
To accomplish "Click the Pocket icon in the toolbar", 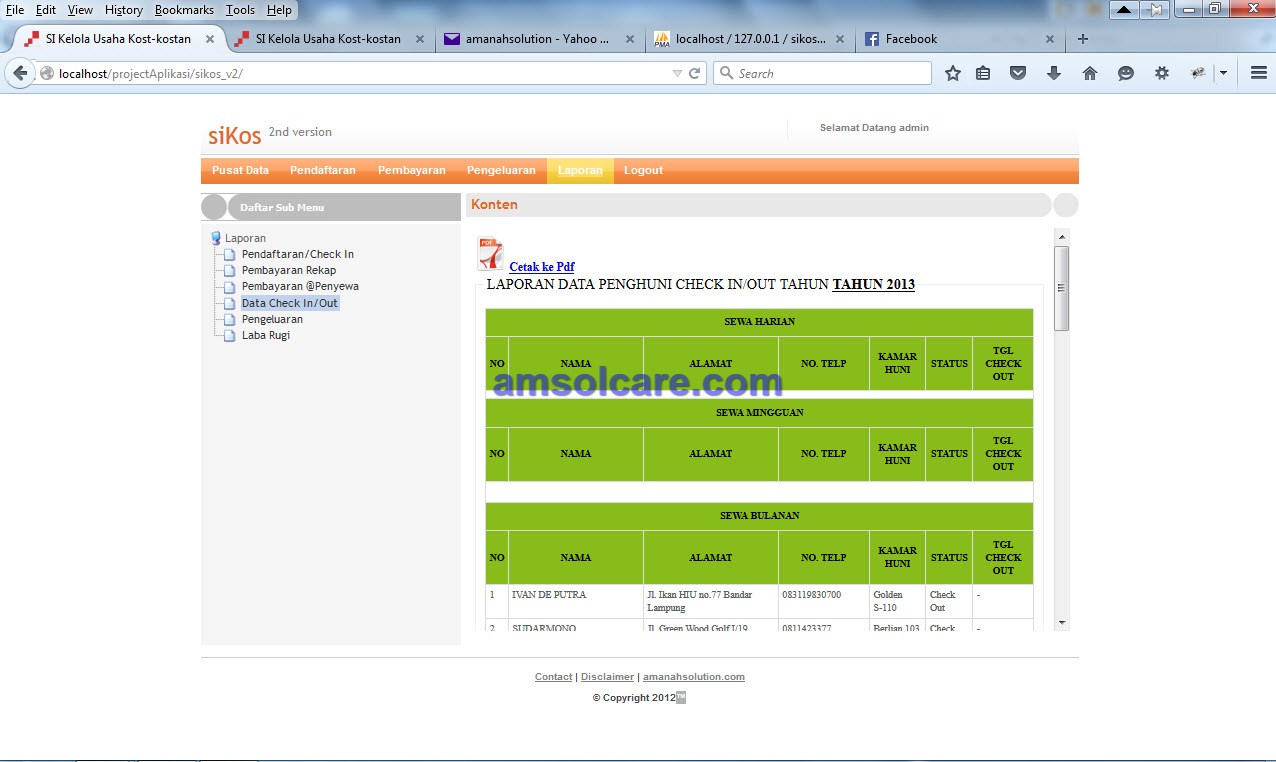I will coord(1018,73).
